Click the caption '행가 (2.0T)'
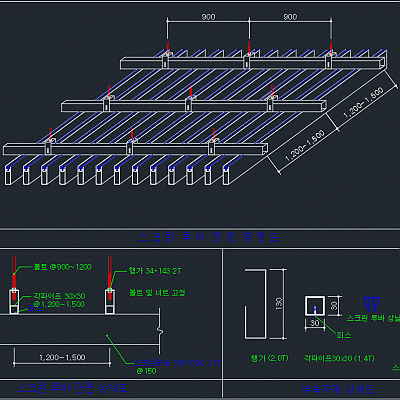Viewport: 400px width, 400px height. point(269,358)
